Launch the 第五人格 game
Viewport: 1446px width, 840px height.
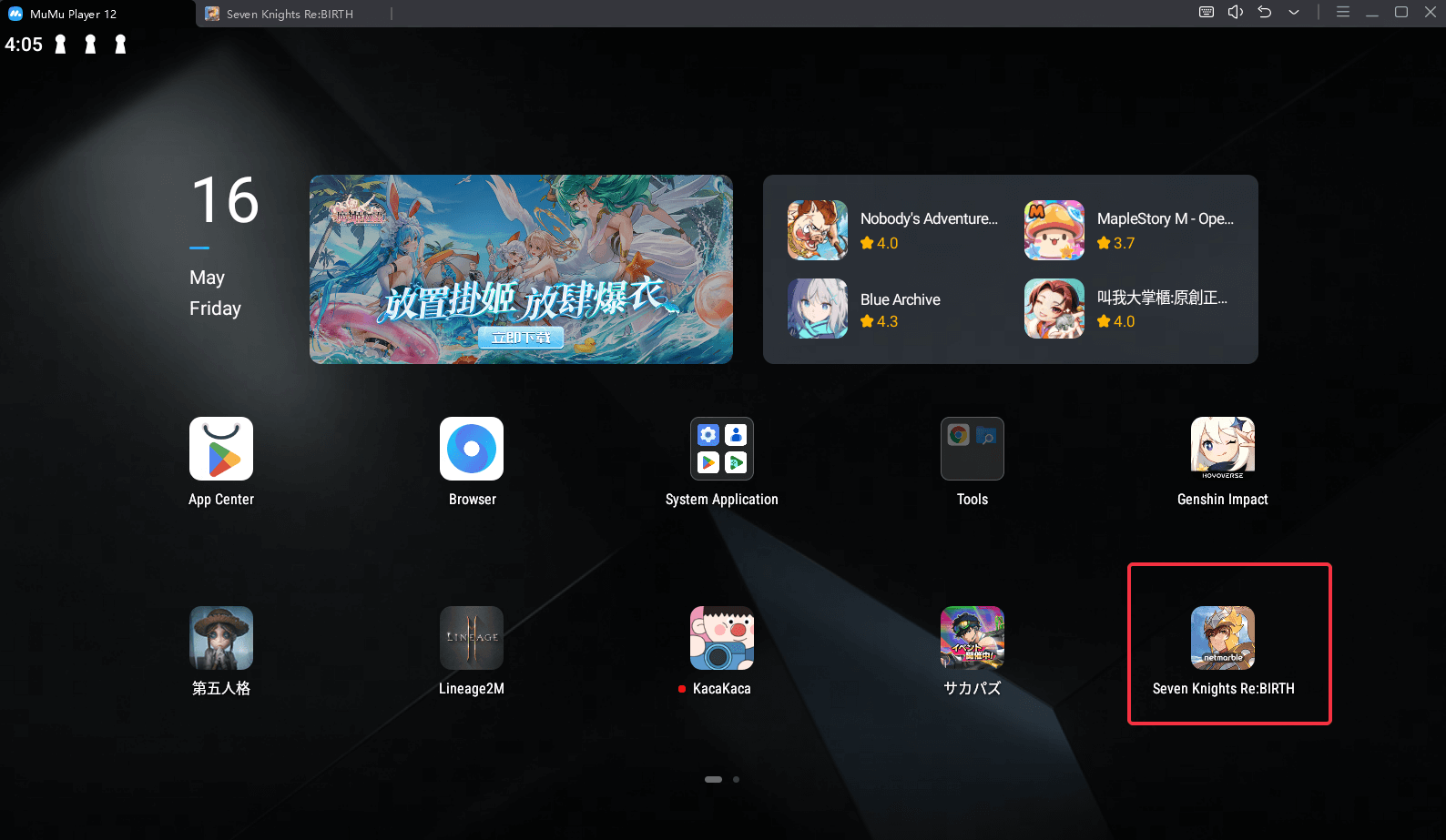(221, 638)
